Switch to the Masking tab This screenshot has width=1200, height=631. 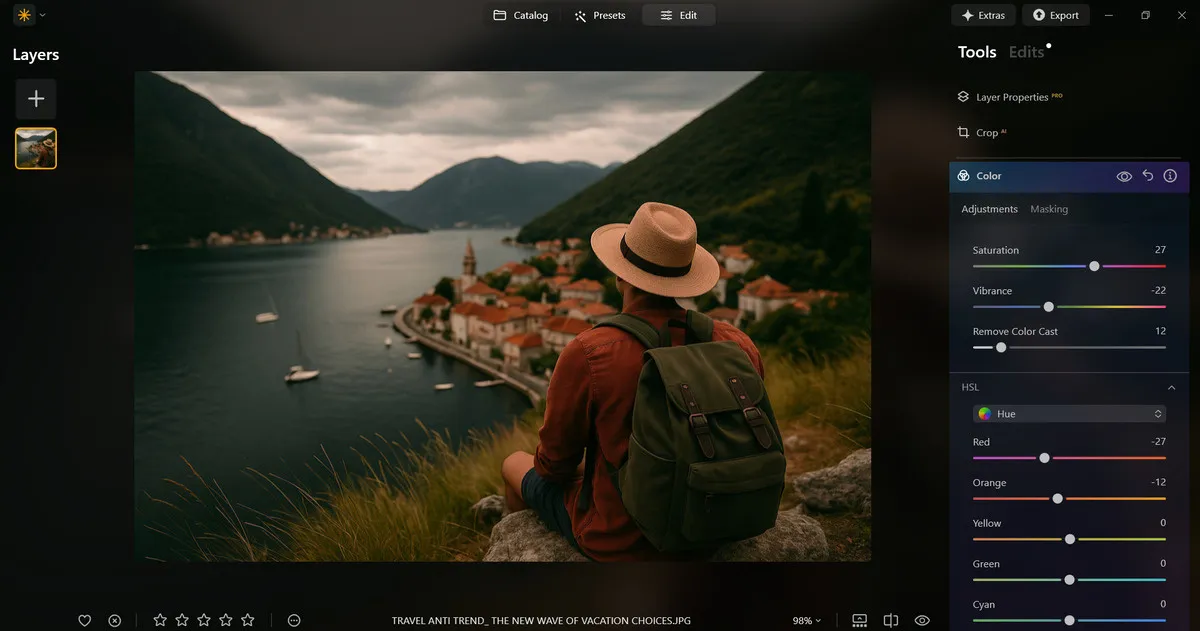[1049, 209]
